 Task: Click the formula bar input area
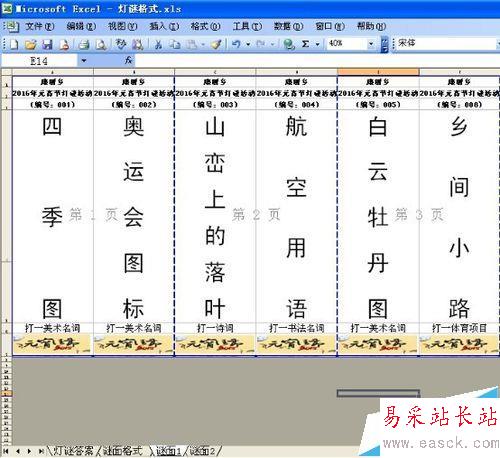tap(317, 60)
